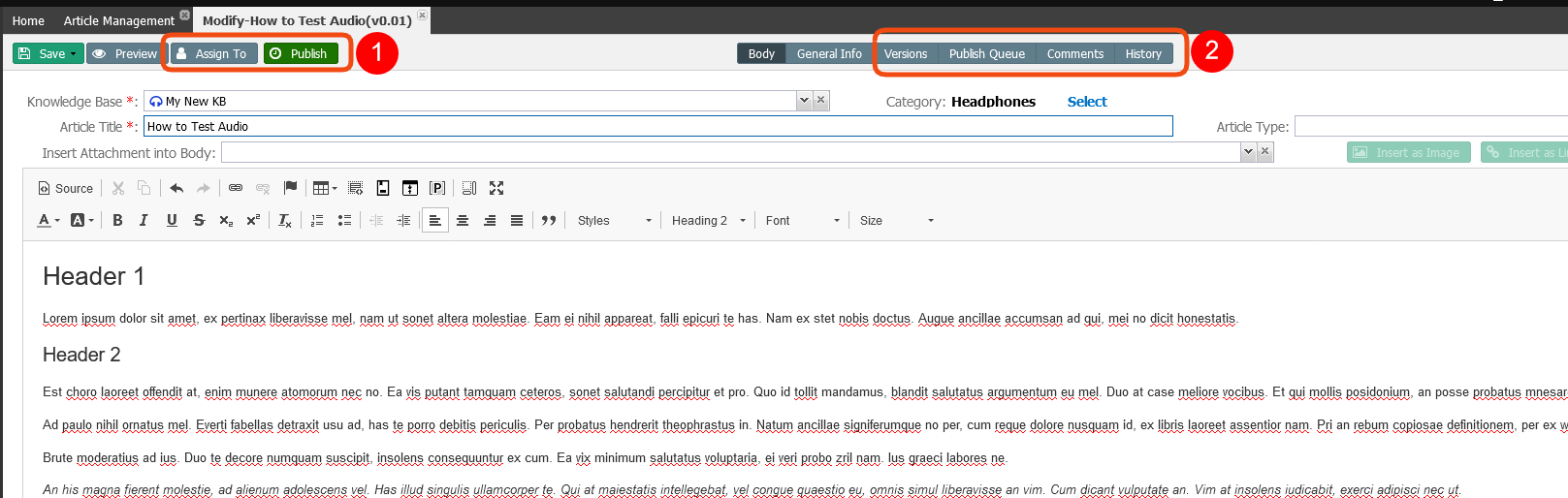The width and height of the screenshot is (1568, 498).
Task: Select Align Left in toolbar
Action: click(x=435, y=220)
